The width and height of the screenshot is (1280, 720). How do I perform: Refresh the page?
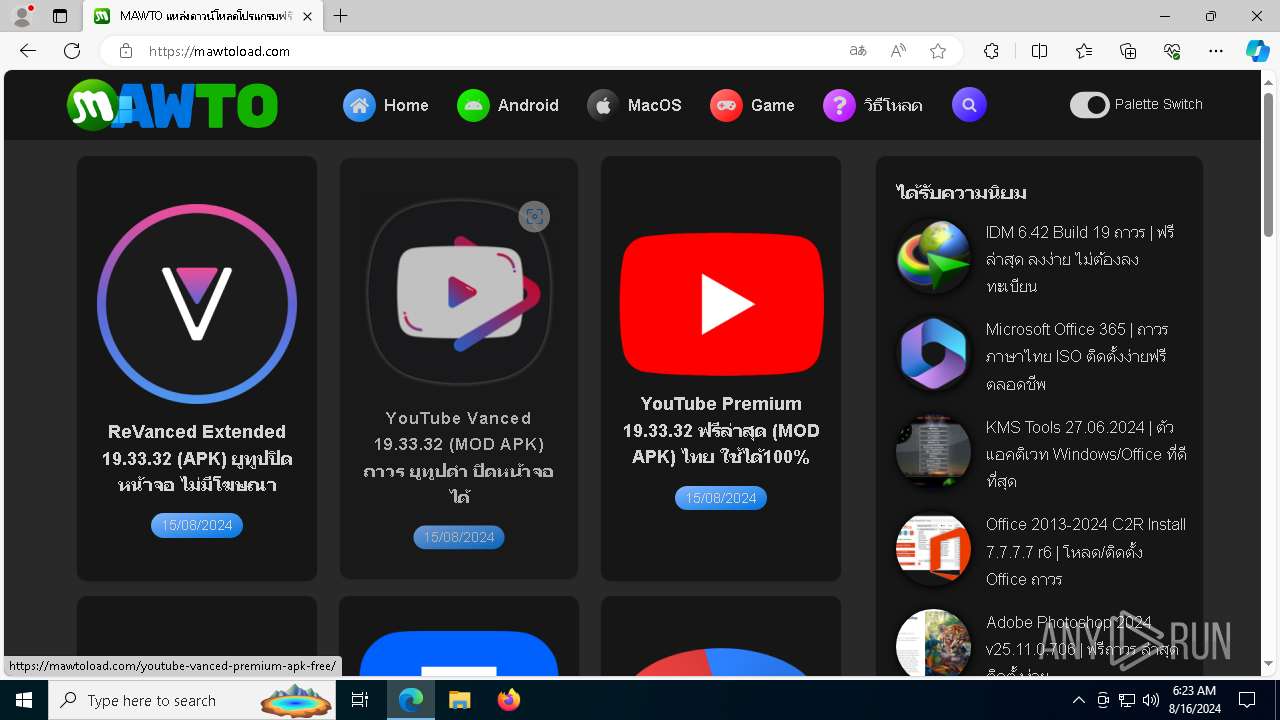(x=72, y=51)
